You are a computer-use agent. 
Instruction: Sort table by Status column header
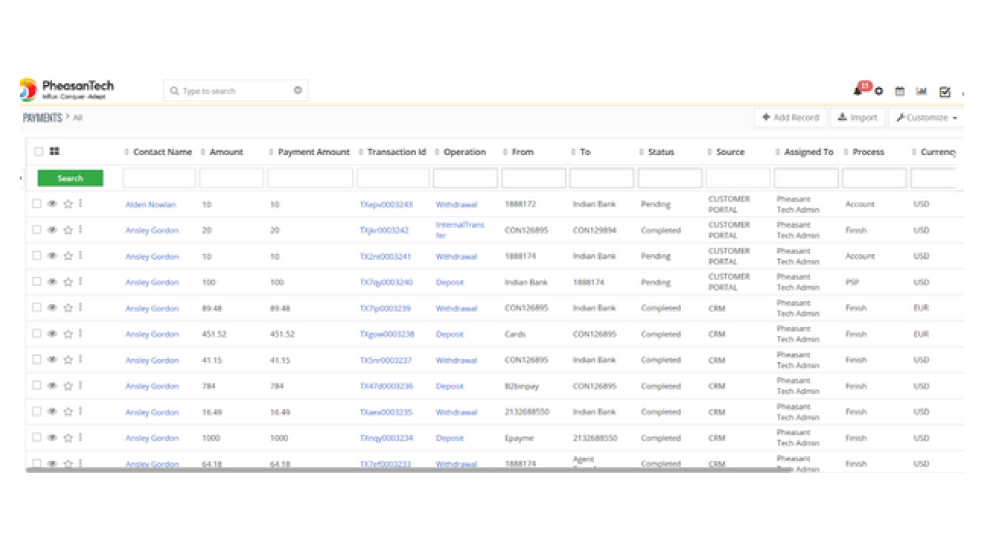(660, 152)
